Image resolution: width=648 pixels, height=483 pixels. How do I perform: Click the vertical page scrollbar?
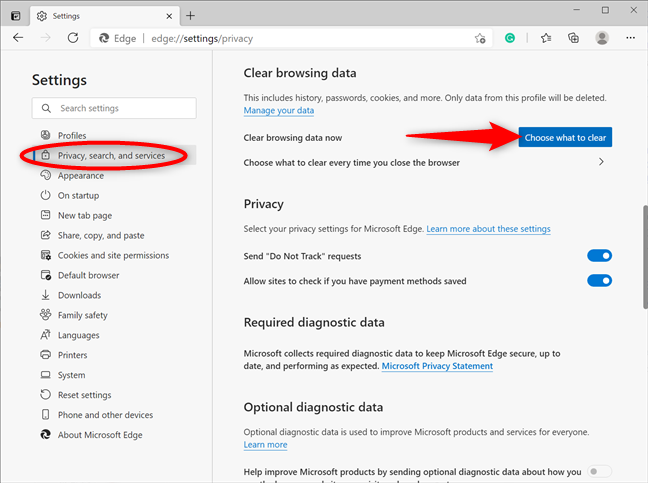tap(645, 257)
